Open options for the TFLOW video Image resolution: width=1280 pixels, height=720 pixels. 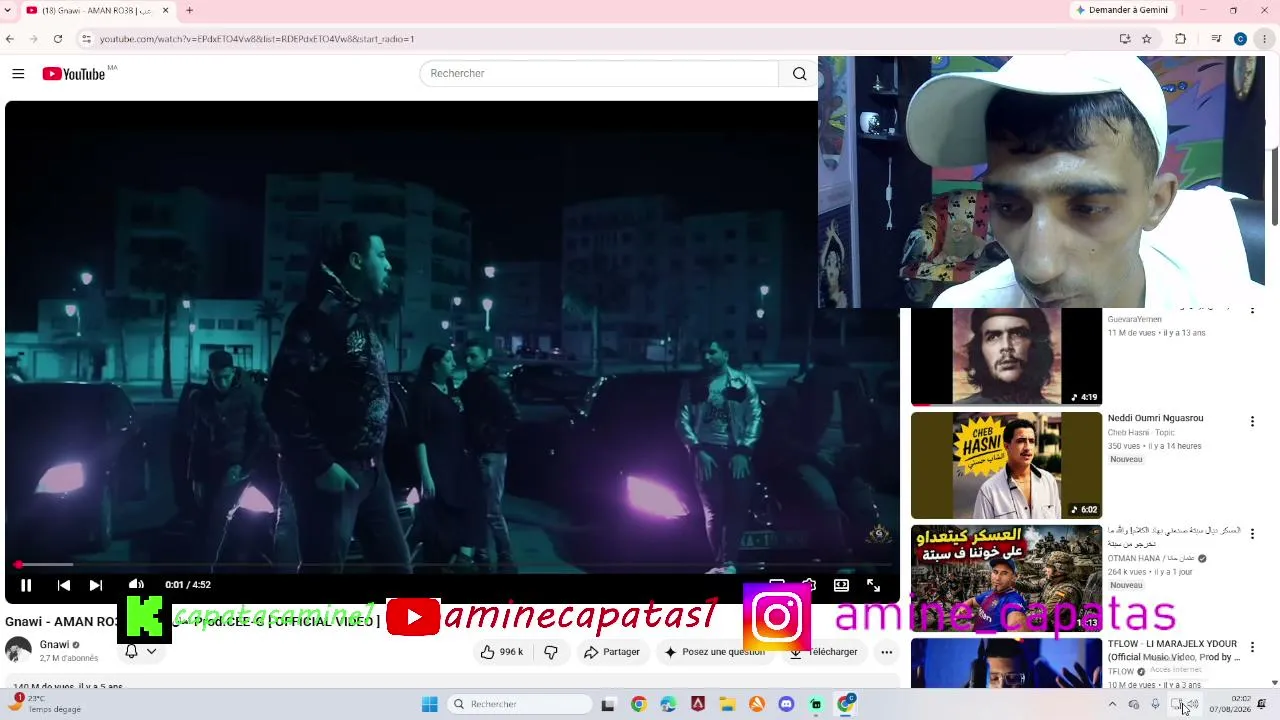coord(1252,647)
